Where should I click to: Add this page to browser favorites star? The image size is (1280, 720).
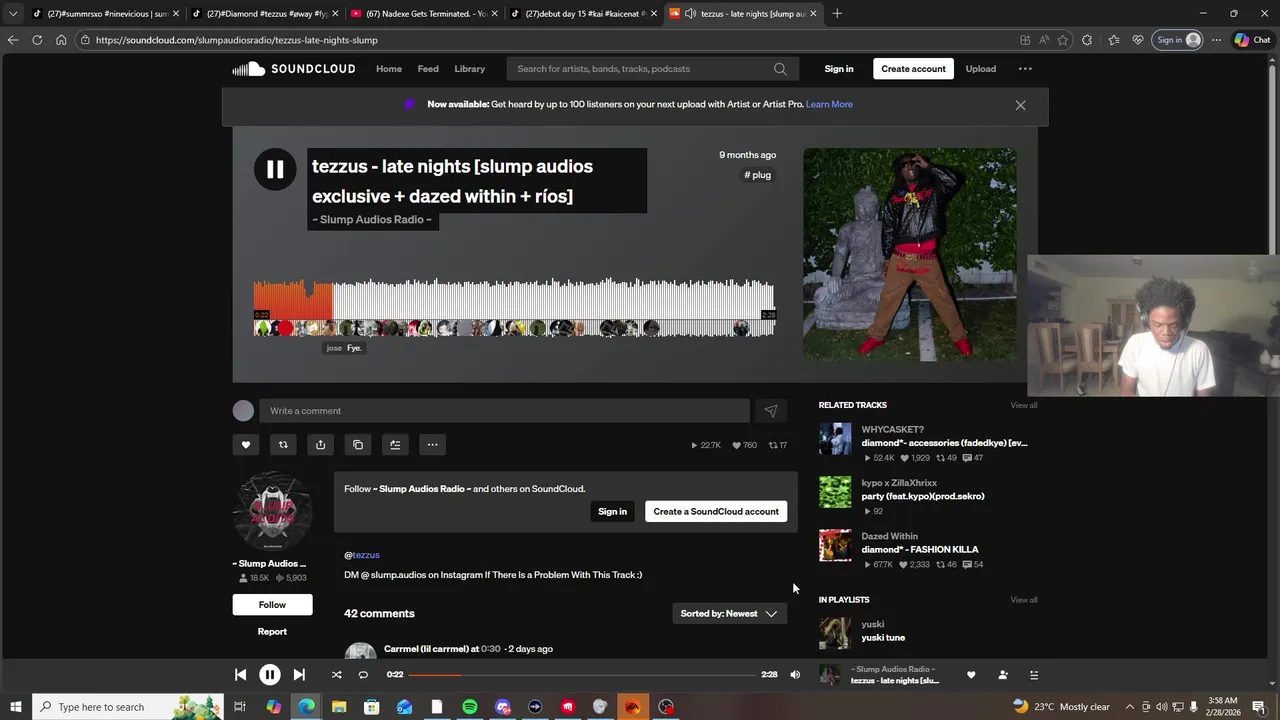click(x=1062, y=40)
